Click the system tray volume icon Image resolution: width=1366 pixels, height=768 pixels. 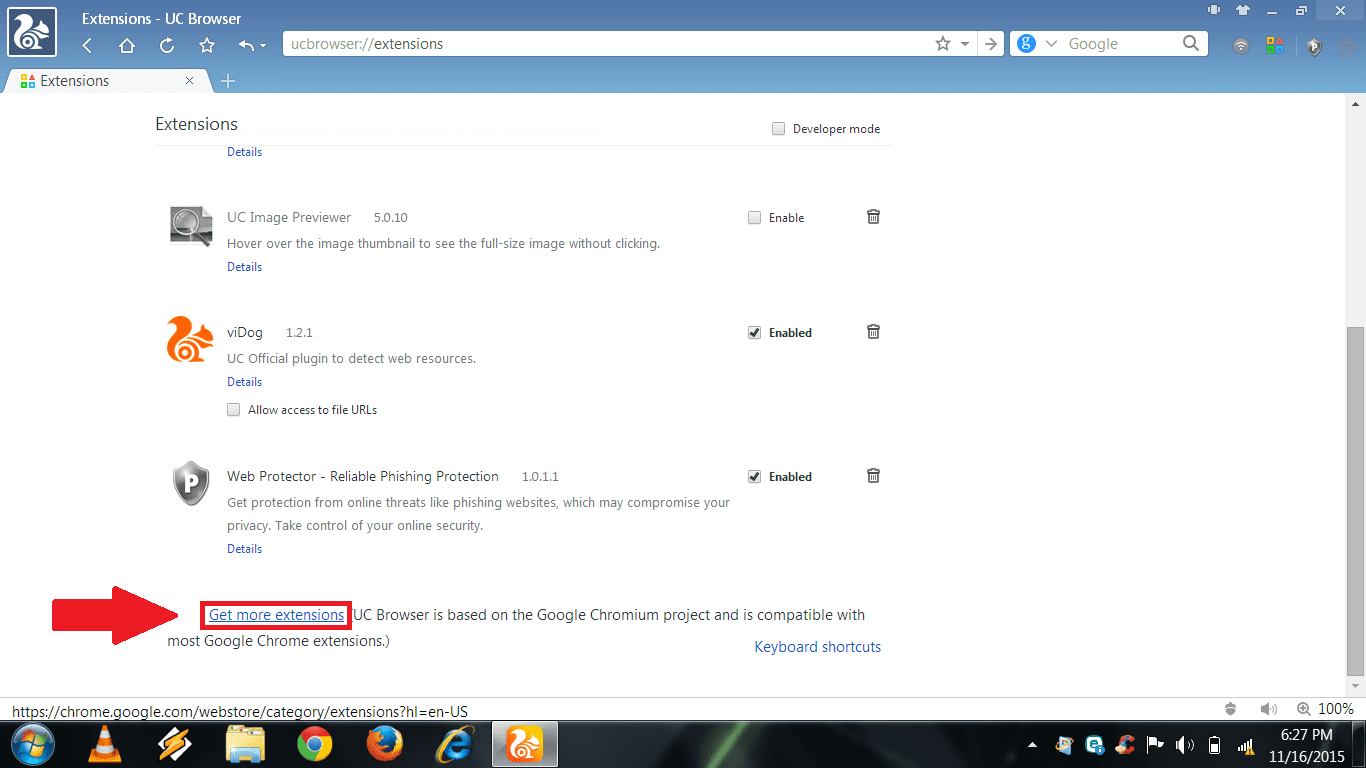pos(1186,745)
